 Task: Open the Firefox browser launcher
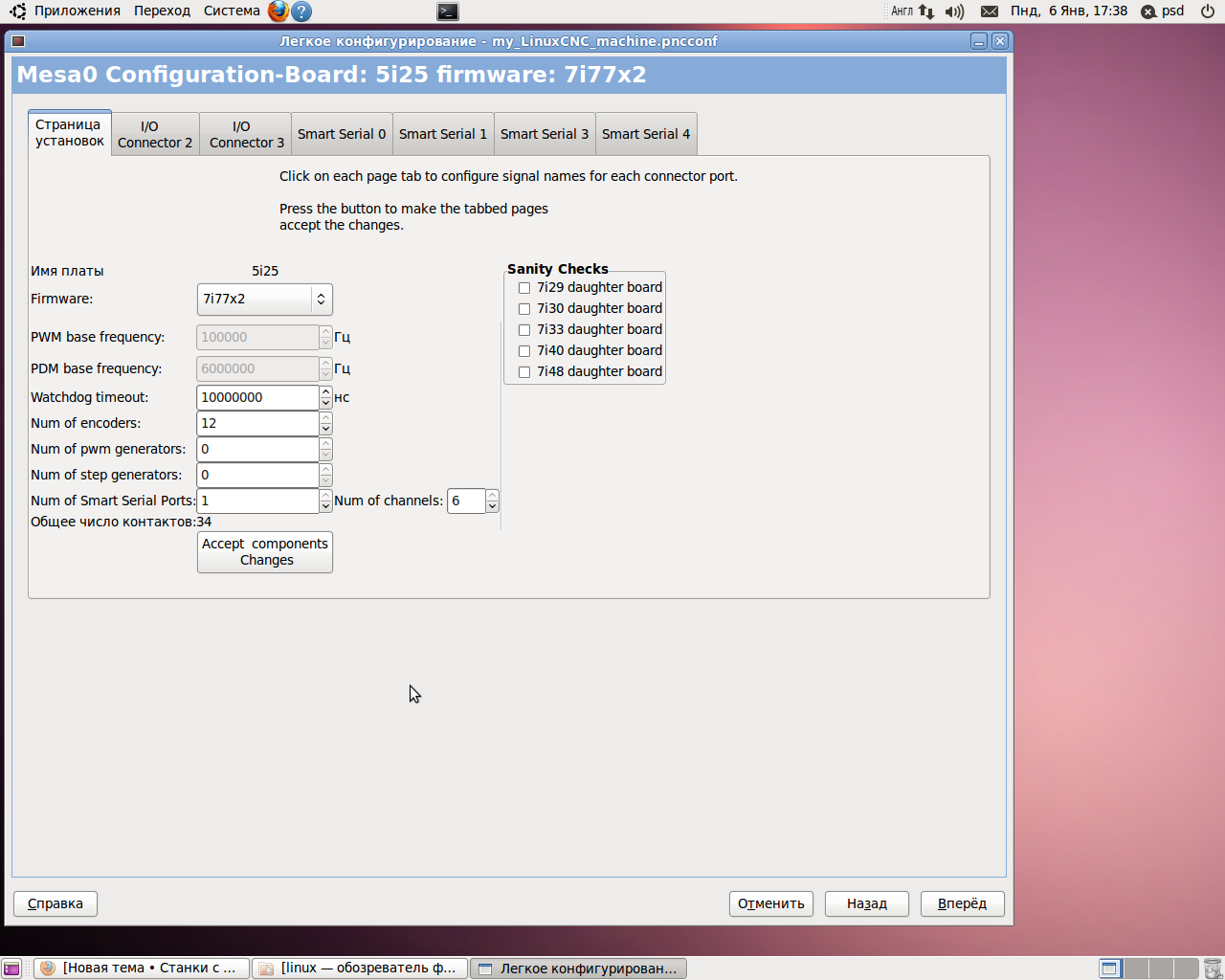(x=278, y=11)
